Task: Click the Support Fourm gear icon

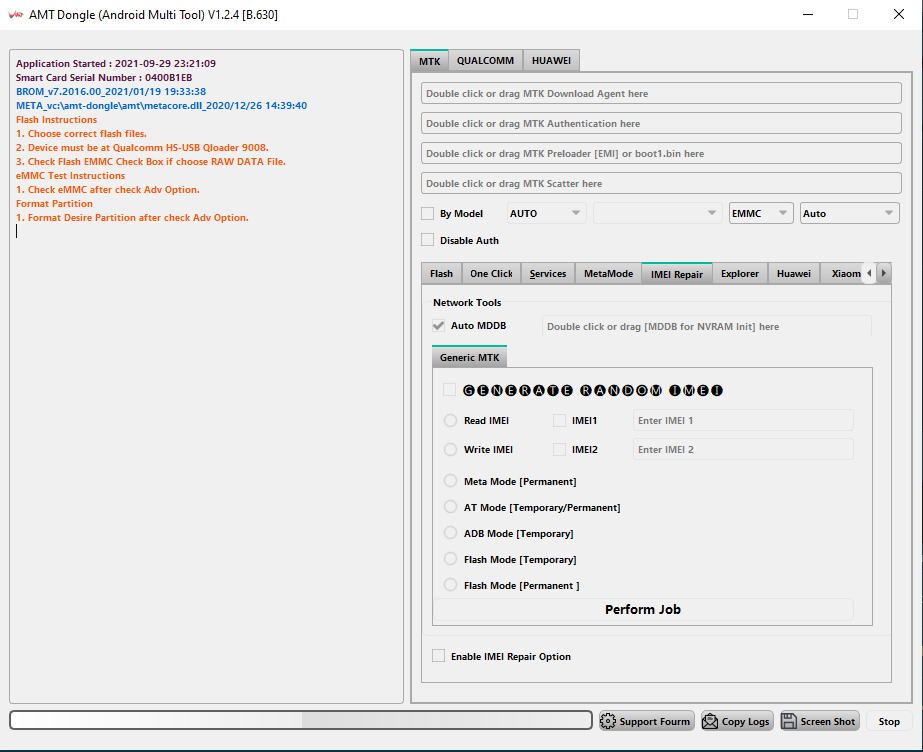Action: pyautogui.click(x=608, y=721)
